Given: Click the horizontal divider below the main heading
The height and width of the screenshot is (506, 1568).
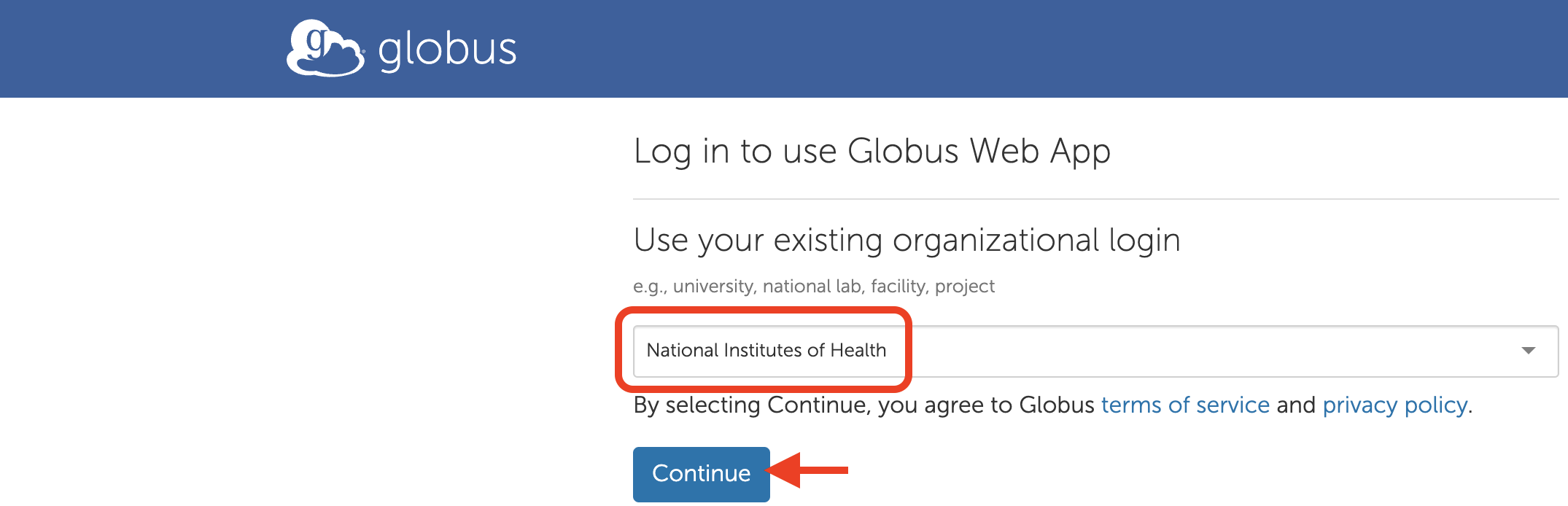Looking at the screenshot, I should click(1094, 199).
